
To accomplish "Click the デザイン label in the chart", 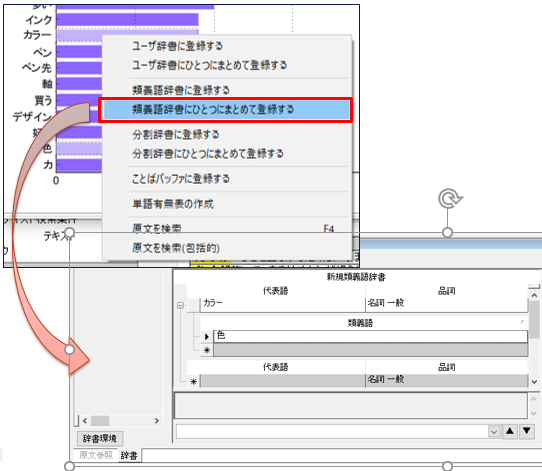I will 32,116.
